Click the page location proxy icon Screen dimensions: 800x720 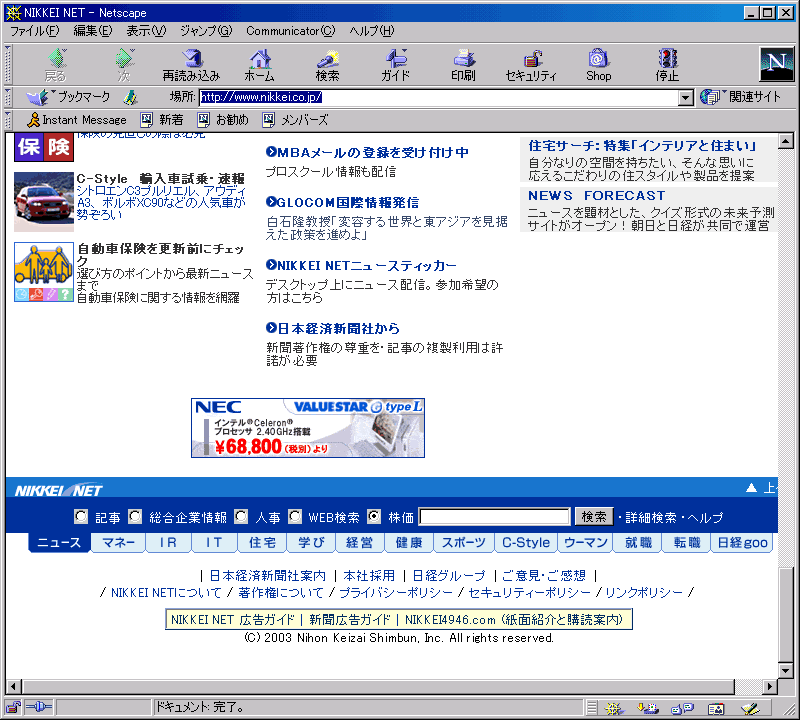[x=130, y=97]
